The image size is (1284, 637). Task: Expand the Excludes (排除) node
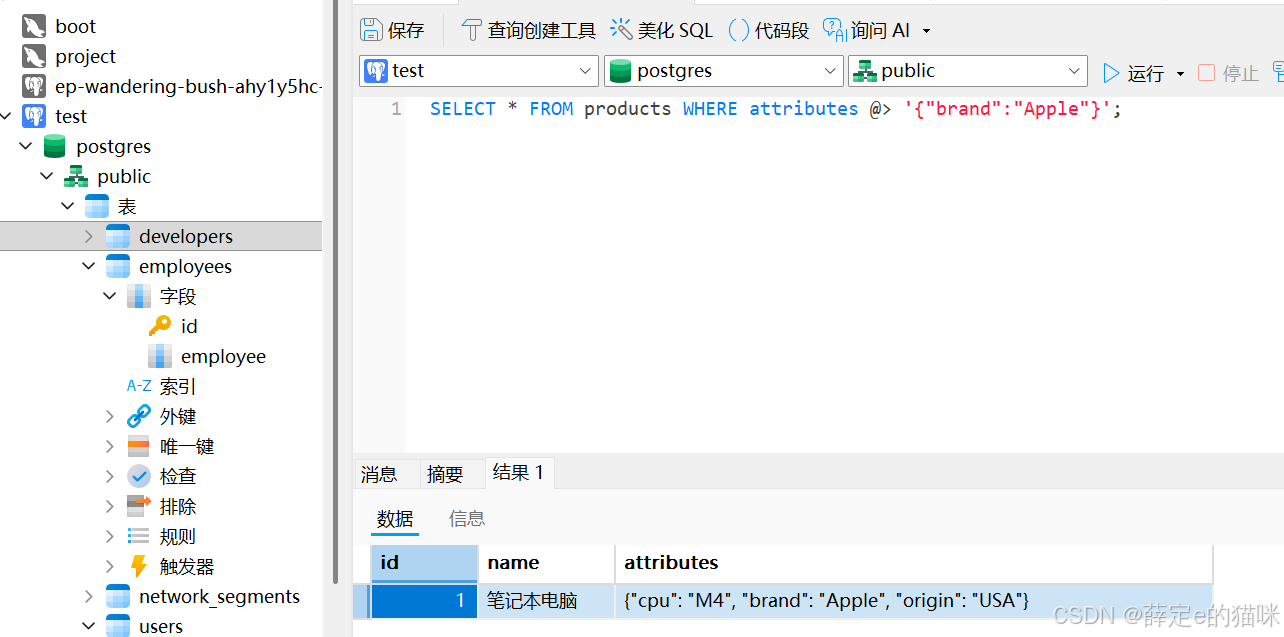(x=110, y=507)
